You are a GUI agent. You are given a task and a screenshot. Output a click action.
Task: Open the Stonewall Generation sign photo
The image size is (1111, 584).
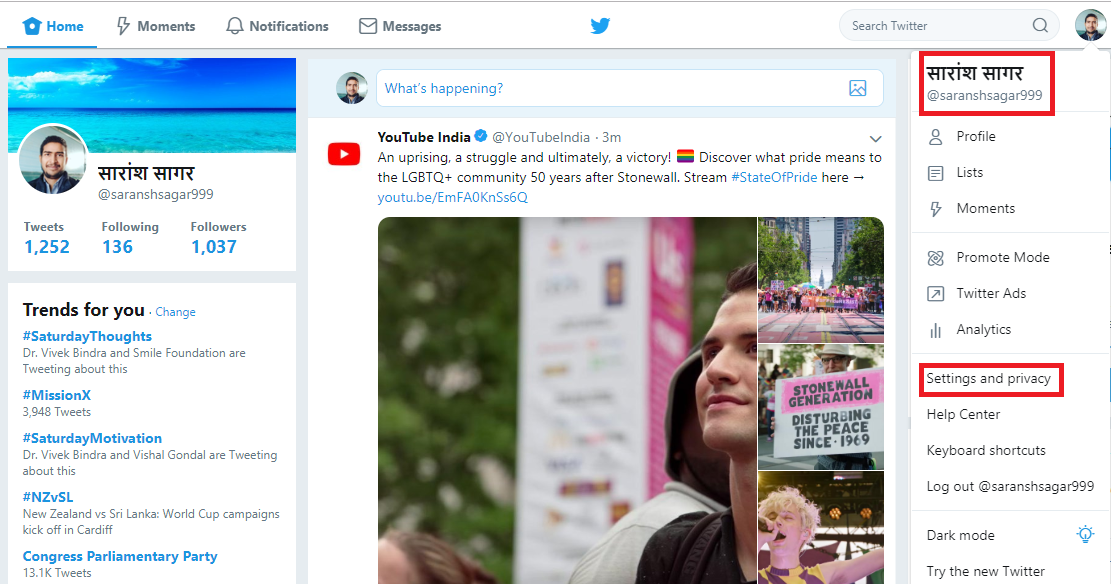tap(820, 407)
